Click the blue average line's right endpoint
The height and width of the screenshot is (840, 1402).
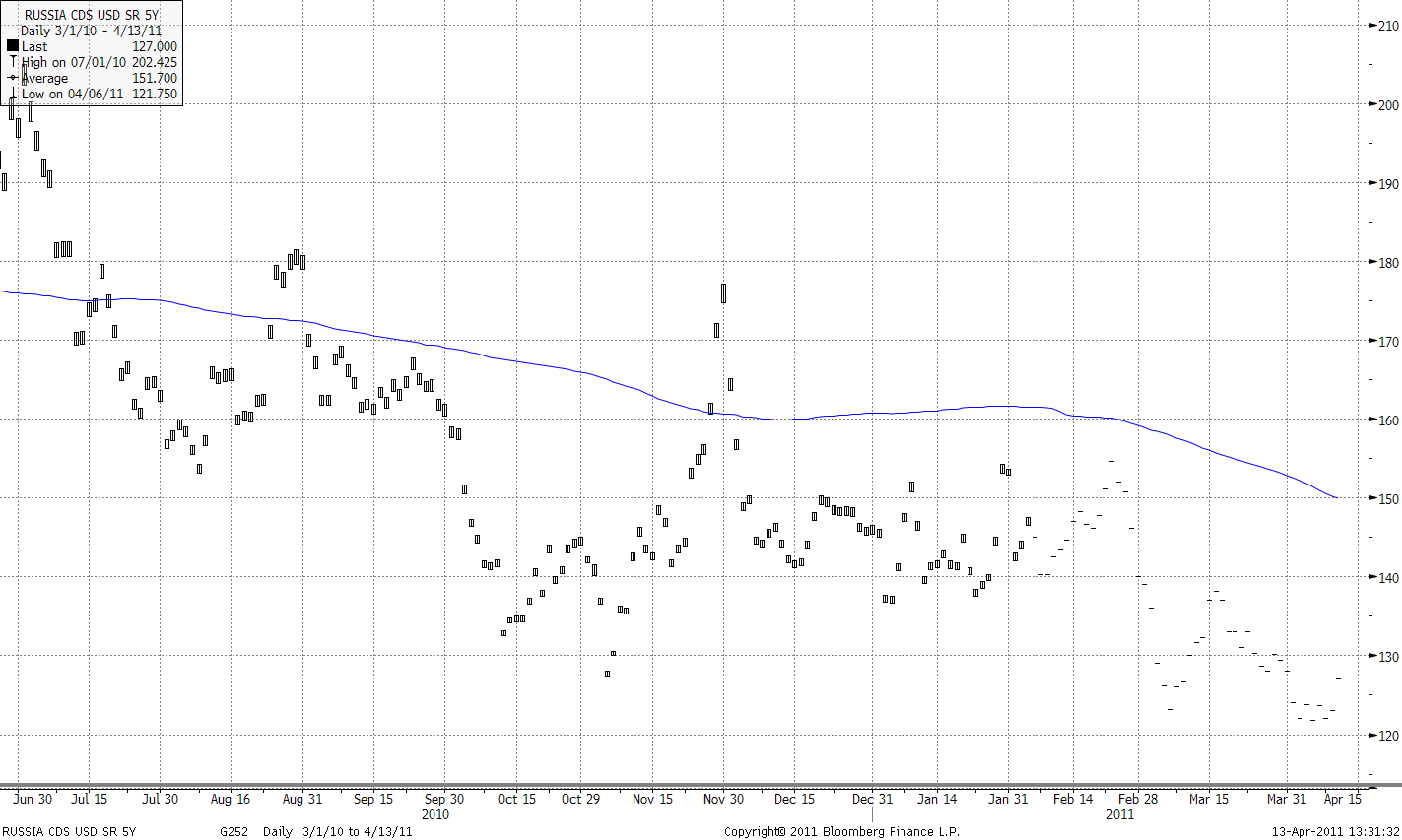[x=1336, y=497]
